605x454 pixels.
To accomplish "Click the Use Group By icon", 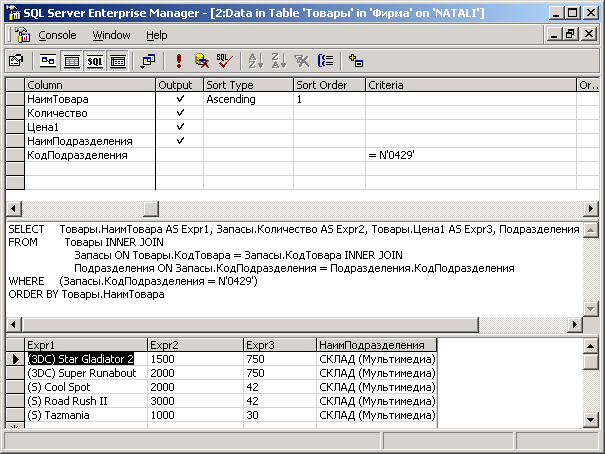I will 325,61.
